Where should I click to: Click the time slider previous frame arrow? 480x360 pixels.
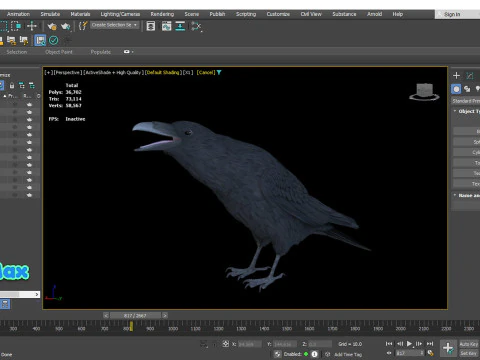click(x=106, y=315)
